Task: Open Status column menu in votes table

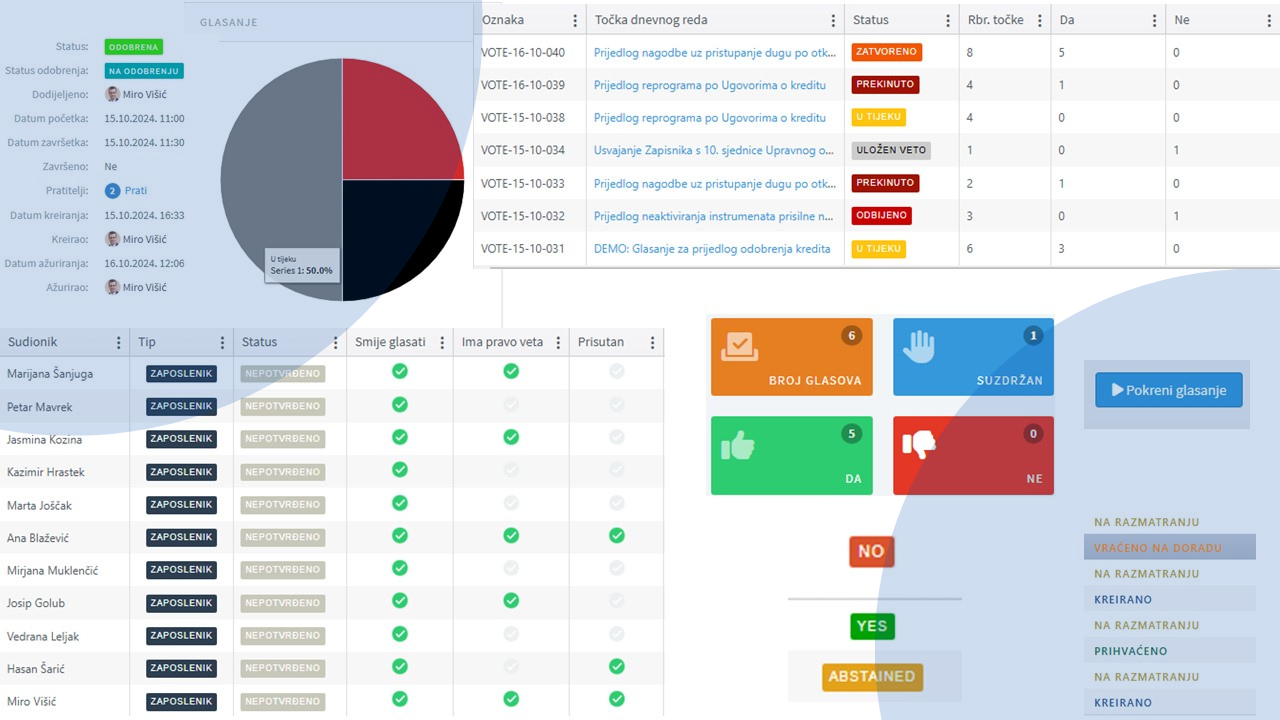Action: point(948,20)
